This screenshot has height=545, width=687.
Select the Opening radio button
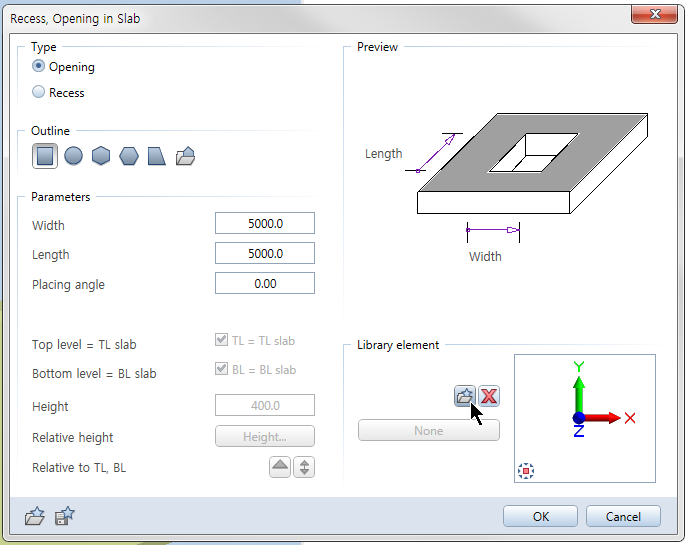point(39,67)
